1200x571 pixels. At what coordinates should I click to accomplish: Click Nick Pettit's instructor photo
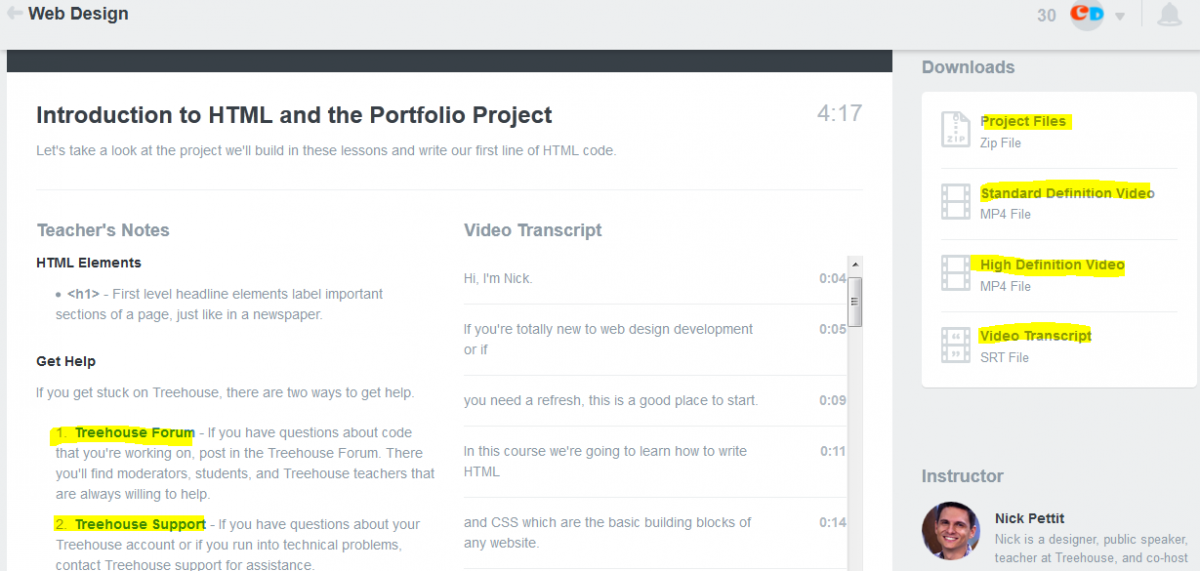tap(950, 530)
